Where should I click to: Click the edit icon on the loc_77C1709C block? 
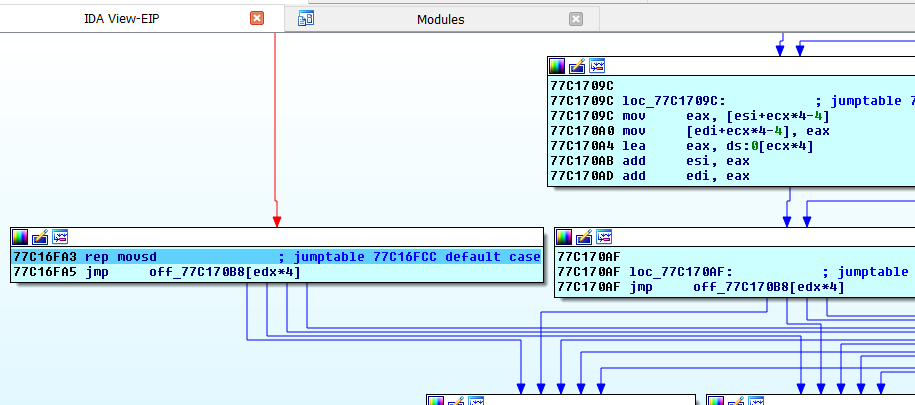pos(577,66)
